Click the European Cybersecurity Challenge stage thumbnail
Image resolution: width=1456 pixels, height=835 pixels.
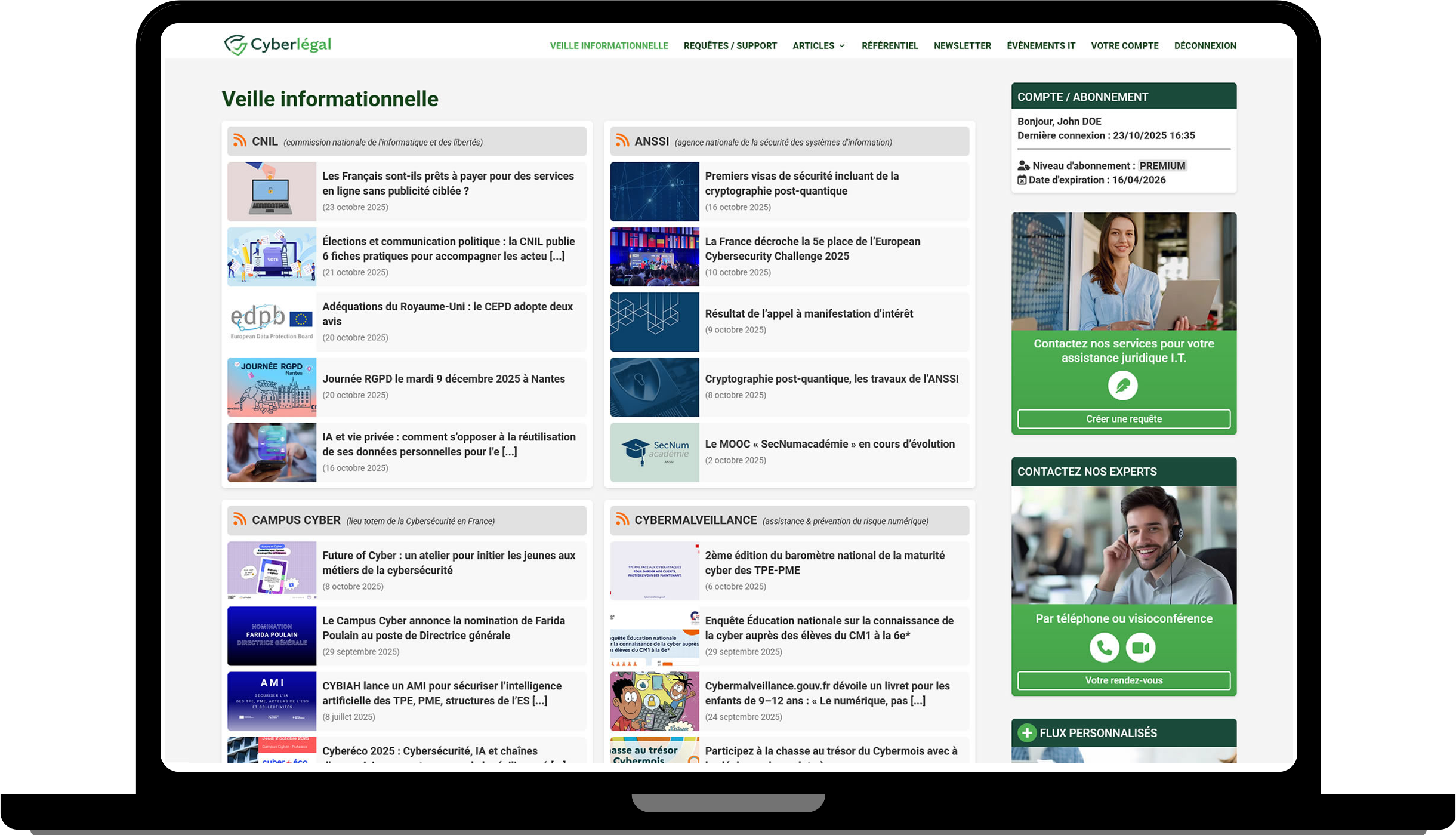[655, 257]
